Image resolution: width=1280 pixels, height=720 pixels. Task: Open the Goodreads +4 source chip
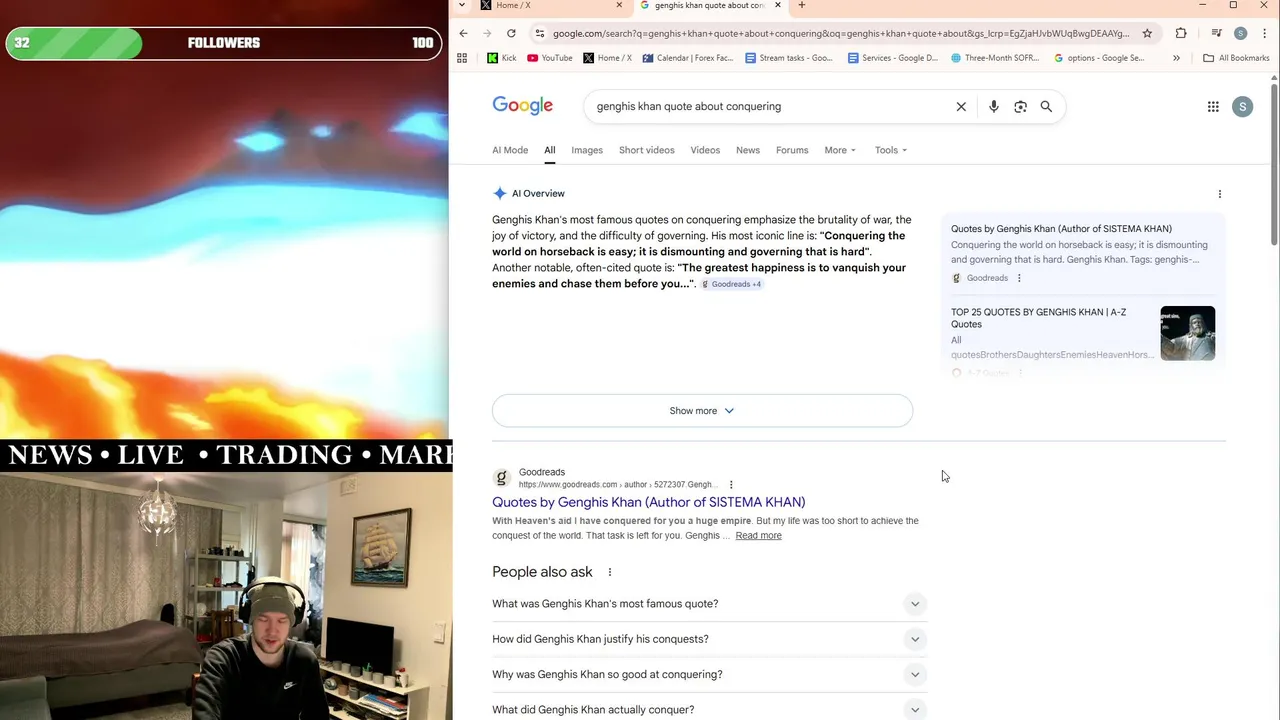(732, 284)
